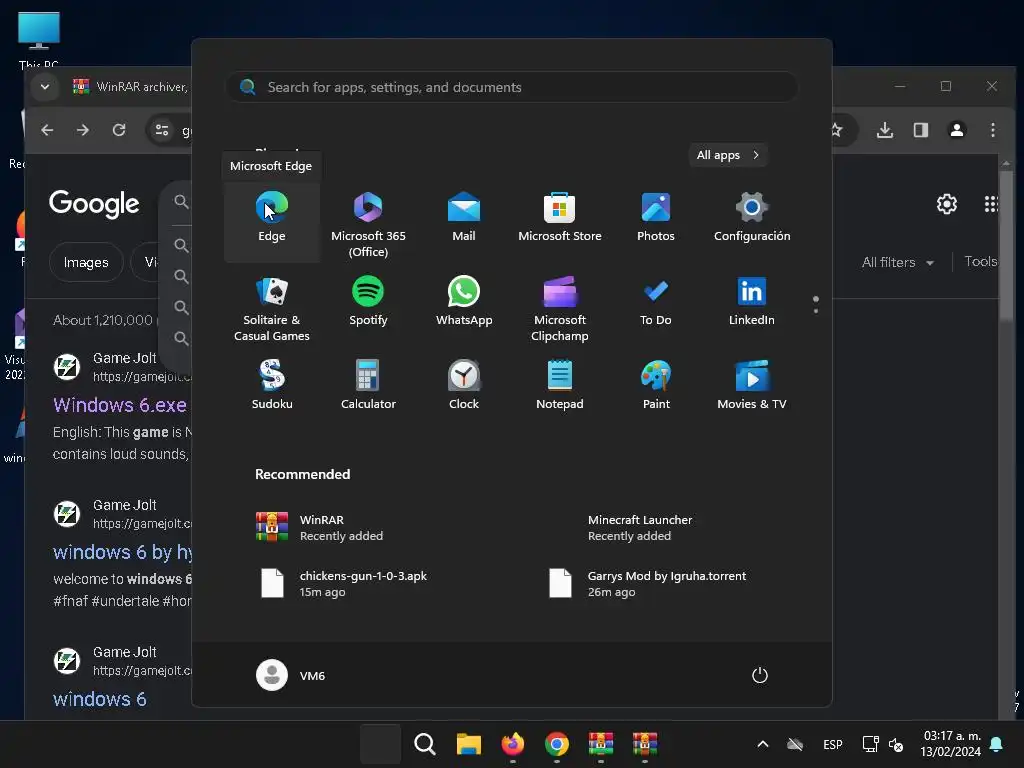Switch to Firefox on taskbar
The width and height of the screenshot is (1024, 768).
[x=513, y=744]
